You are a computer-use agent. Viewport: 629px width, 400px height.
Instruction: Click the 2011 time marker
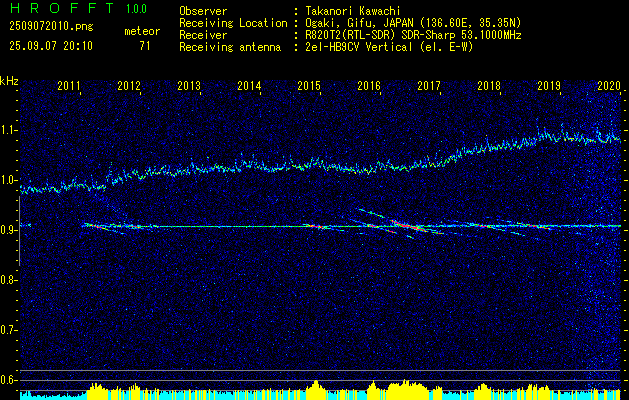point(69,85)
